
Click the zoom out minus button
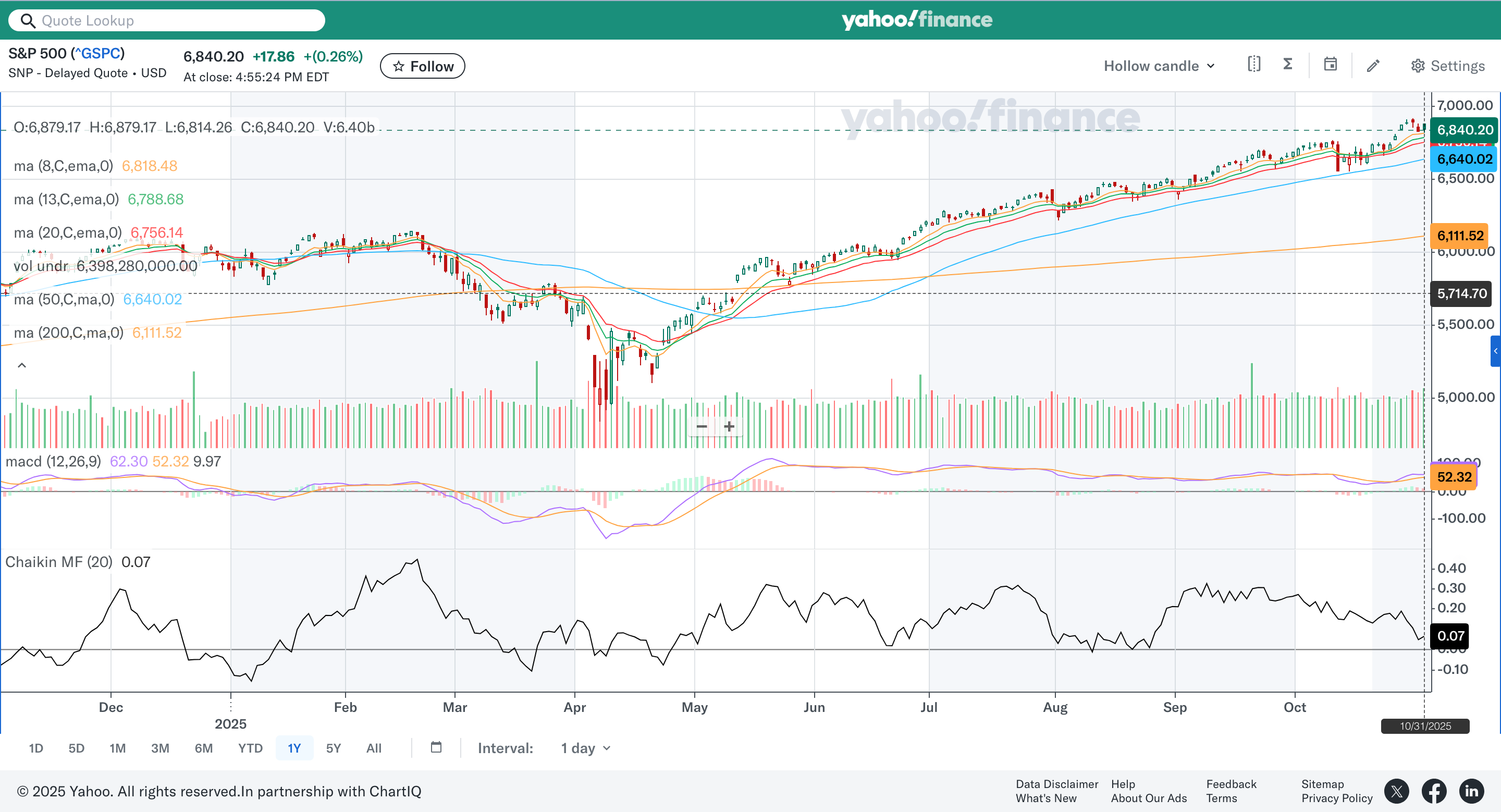[702, 426]
